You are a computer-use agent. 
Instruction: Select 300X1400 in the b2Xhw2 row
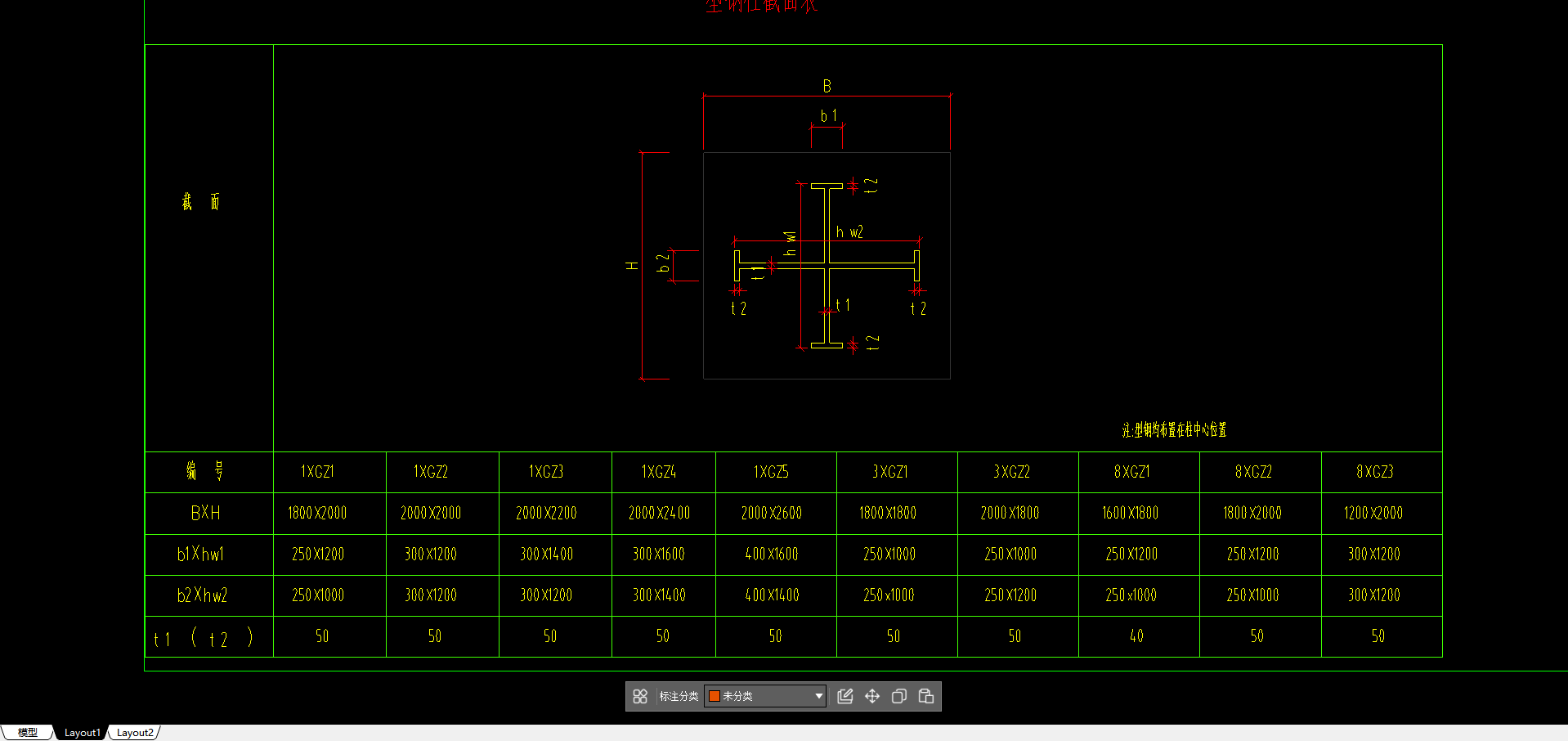coord(659,595)
